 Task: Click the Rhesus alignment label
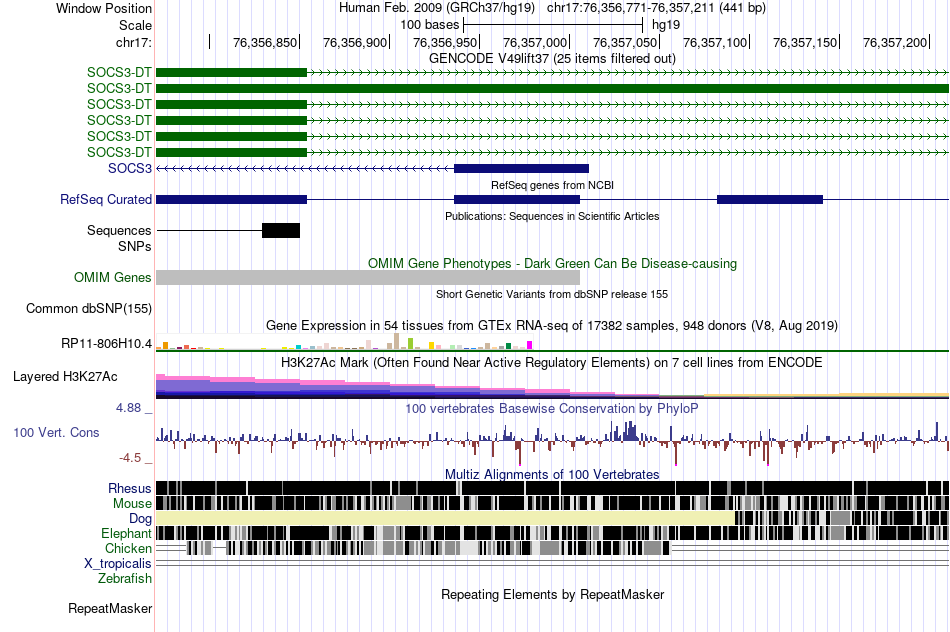[130, 488]
